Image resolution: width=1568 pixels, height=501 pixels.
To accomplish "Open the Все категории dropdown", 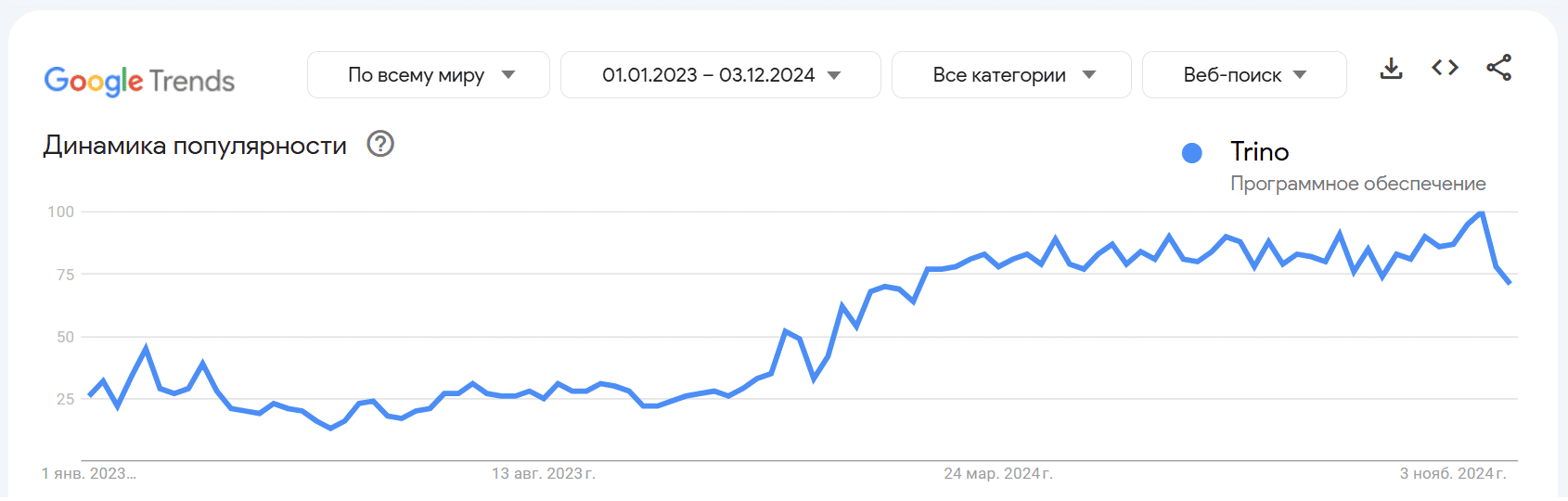I will pyautogui.click(x=1011, y=75).
